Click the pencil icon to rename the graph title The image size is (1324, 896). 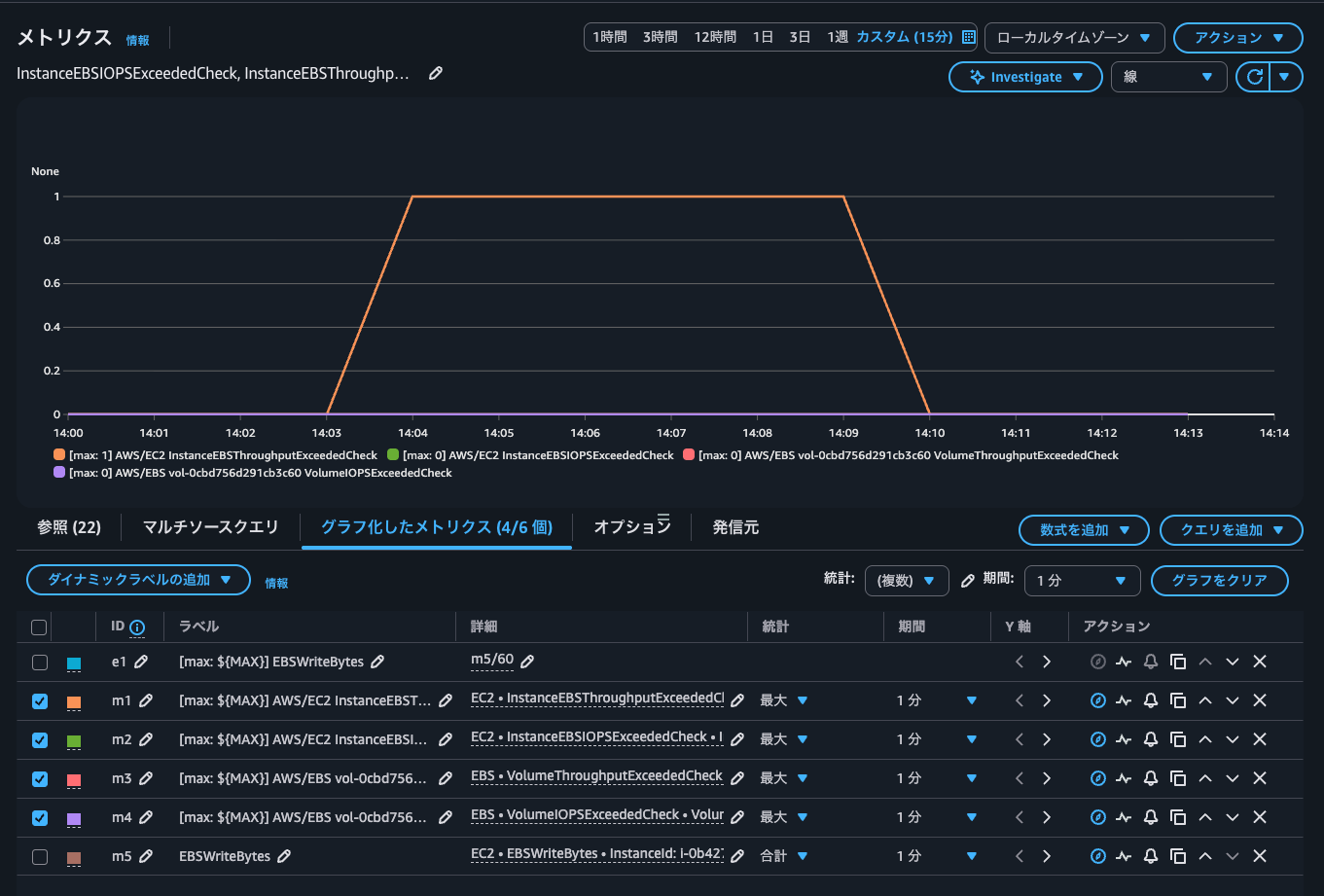tap(436, 73)
